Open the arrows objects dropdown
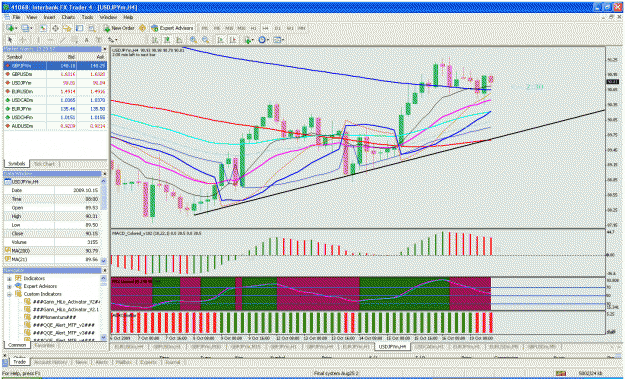The height and width of the screenshot is (379, 625). (x=113, y=40)
